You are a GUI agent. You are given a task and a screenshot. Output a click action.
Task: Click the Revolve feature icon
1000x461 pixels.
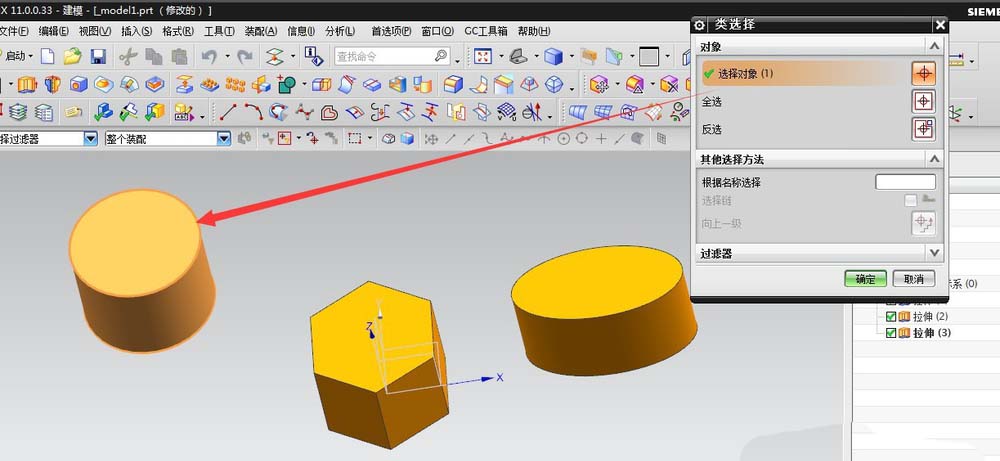click(x=52, y=84)
